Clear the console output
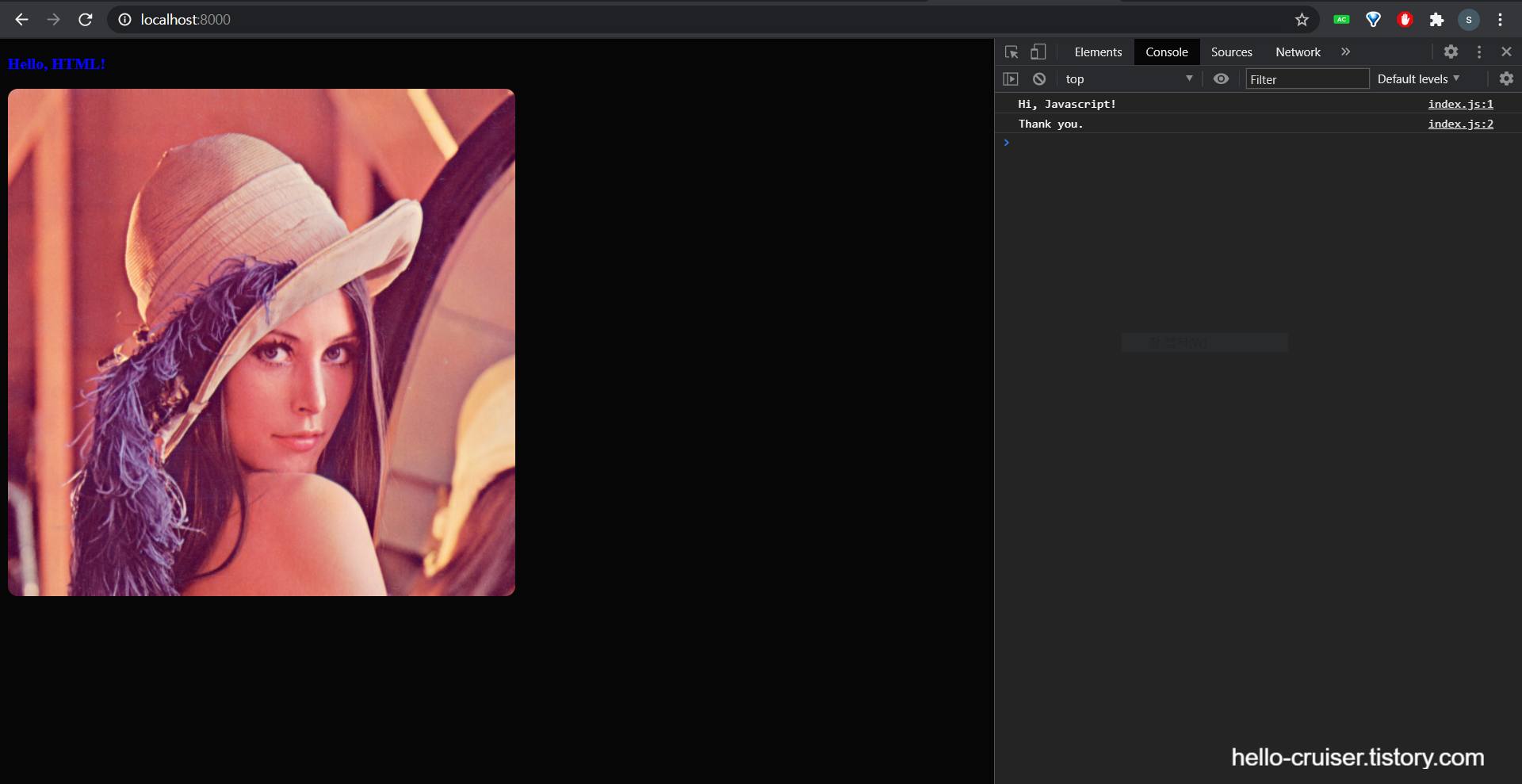This screenshot has height=784, width=1522. click(x=1039, y=78)
